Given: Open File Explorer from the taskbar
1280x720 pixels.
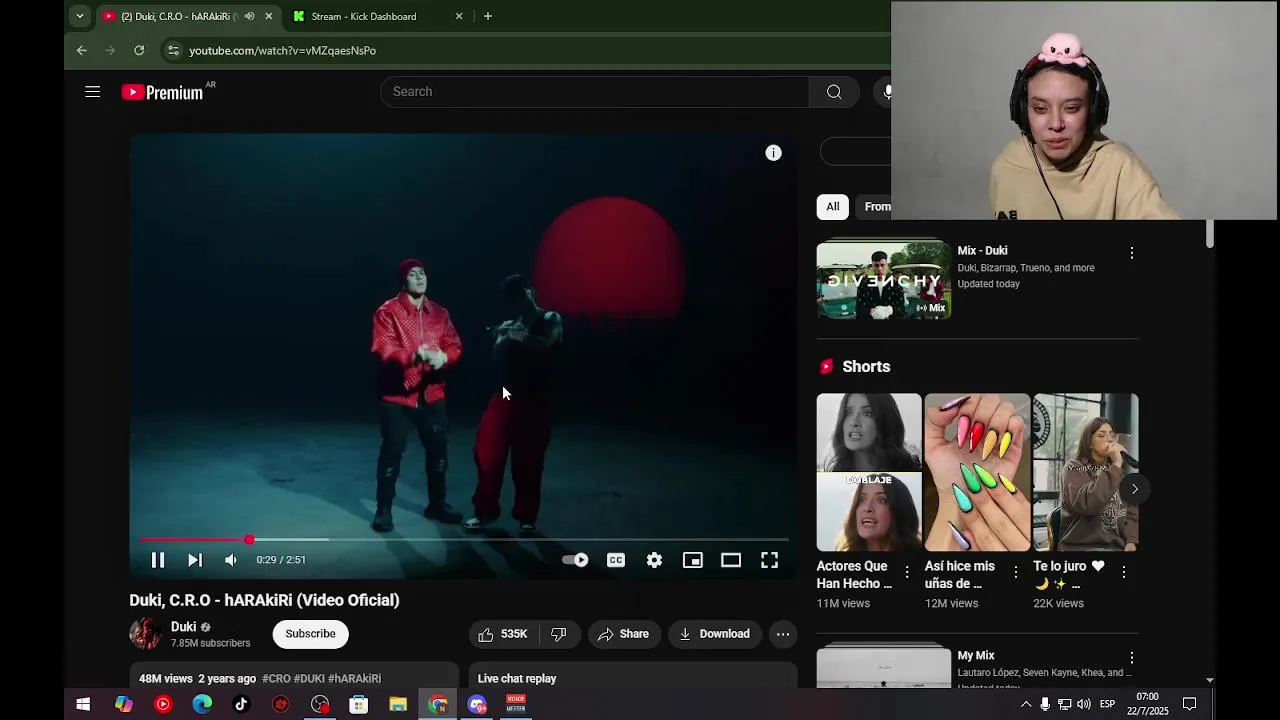Looking at the screenshot, I should pos(398,704).
